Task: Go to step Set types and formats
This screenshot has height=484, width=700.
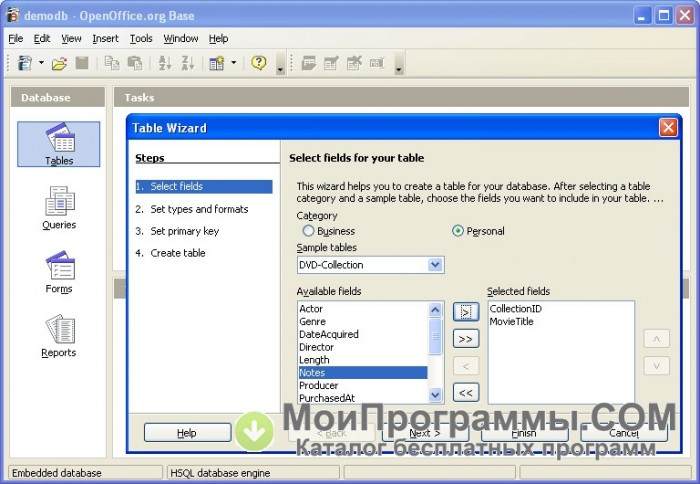Action: coord(192,209)
